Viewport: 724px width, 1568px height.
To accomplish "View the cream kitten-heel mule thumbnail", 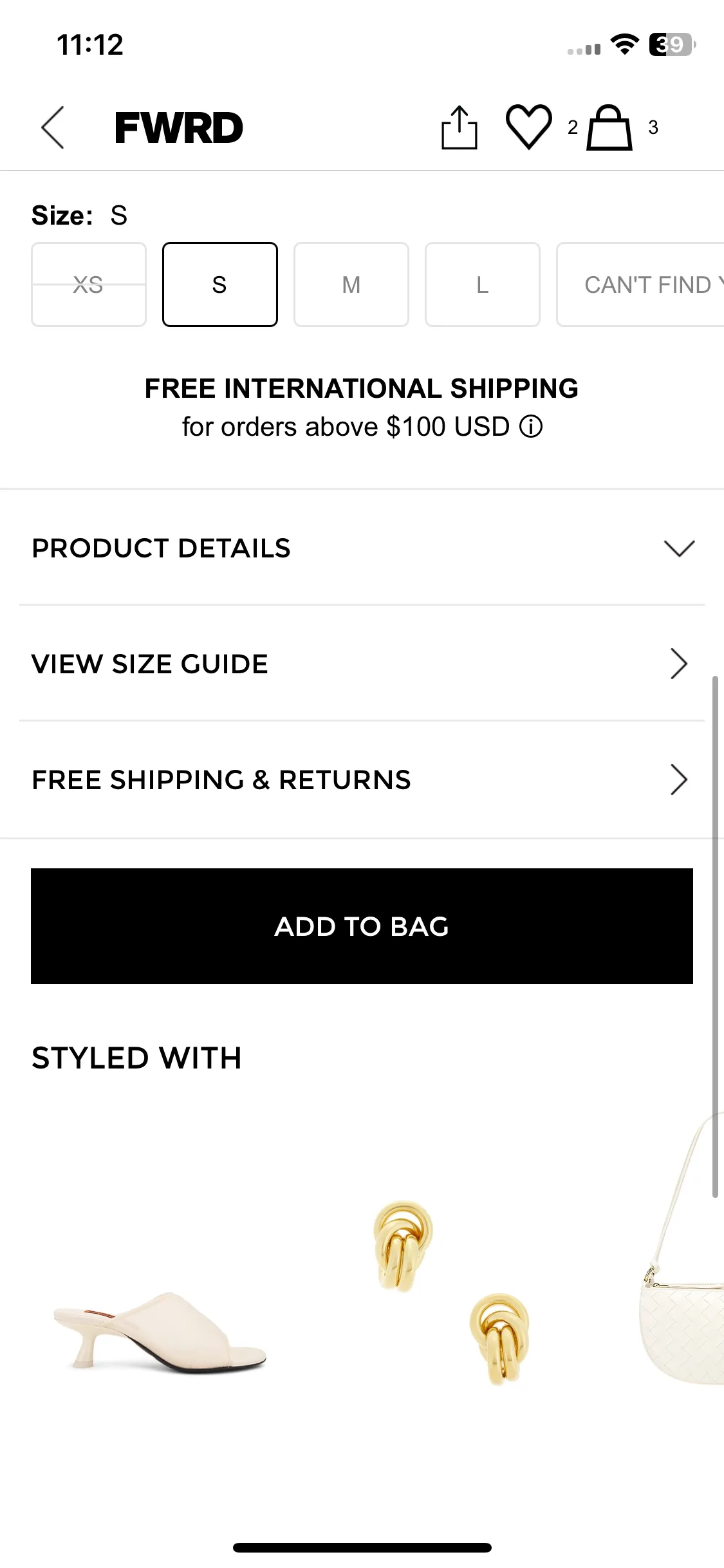I will pos(160,1331).
